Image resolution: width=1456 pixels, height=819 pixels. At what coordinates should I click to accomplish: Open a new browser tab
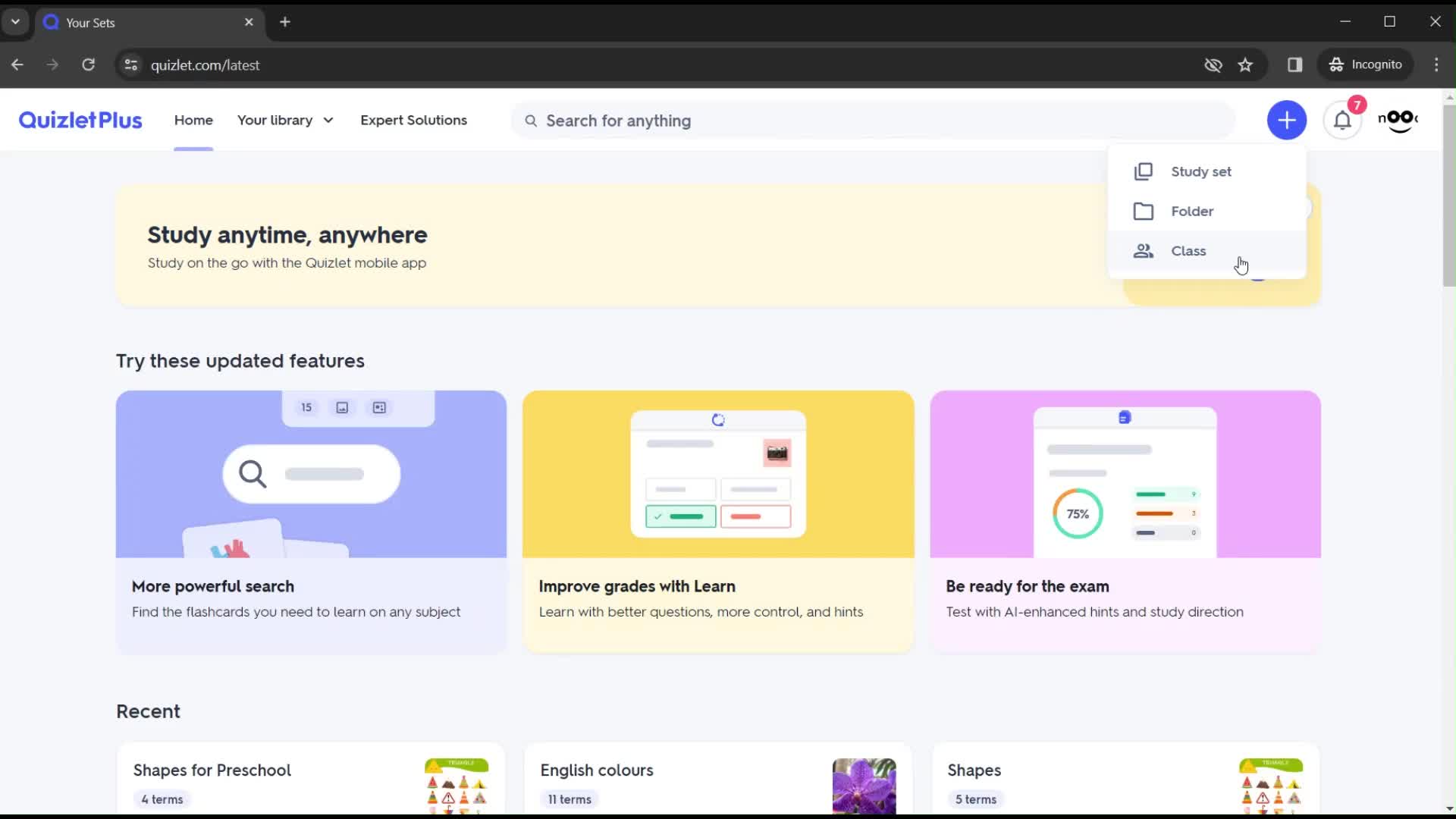tap(285, 22)
